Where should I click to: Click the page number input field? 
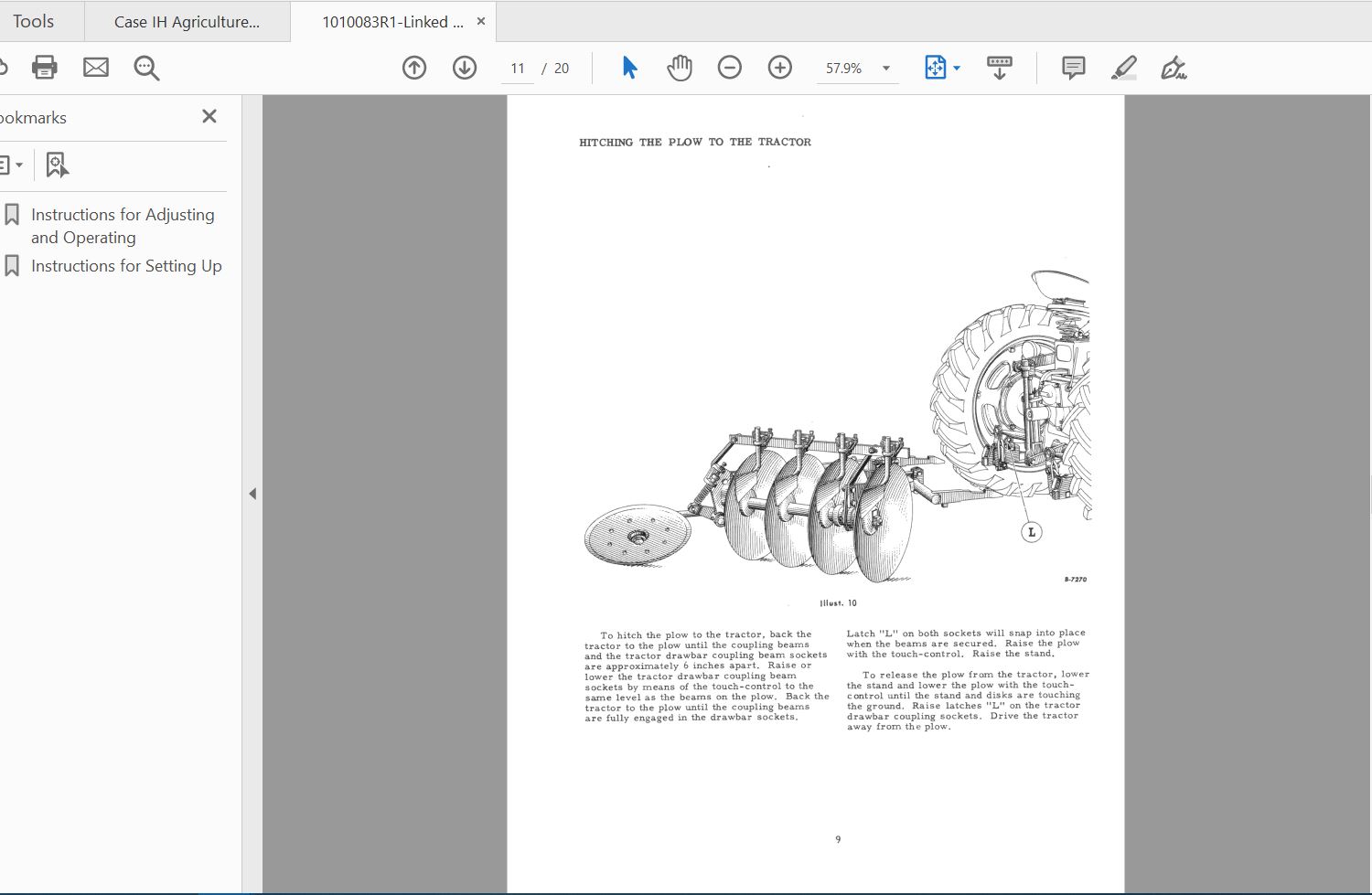click(x=518, y=69)
